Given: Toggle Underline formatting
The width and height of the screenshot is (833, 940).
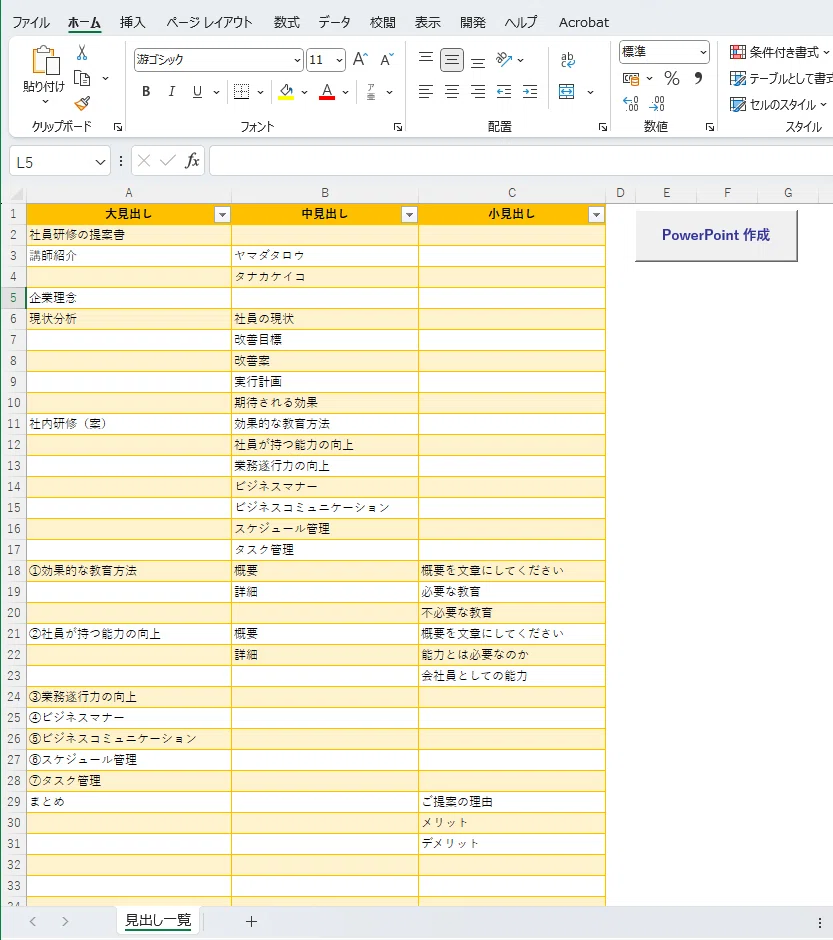Looking at the screenshot, I should (x=197, y=92).
